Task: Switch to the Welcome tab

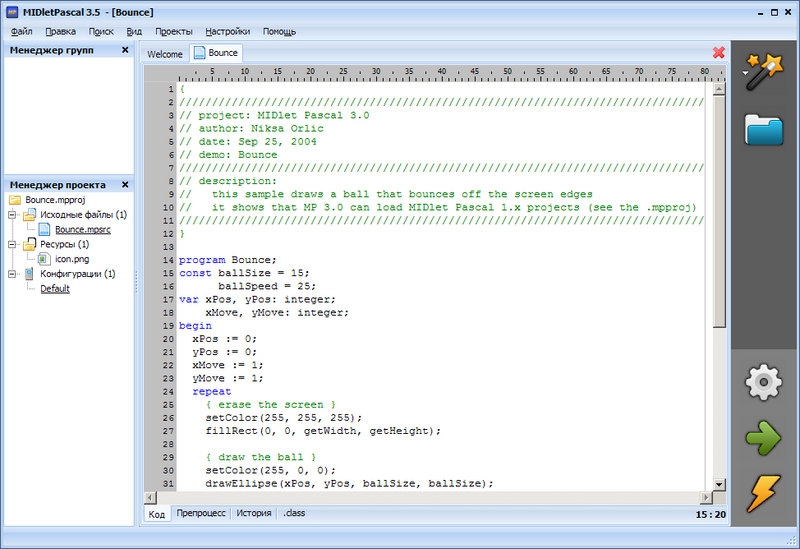Action: (165, 53)
